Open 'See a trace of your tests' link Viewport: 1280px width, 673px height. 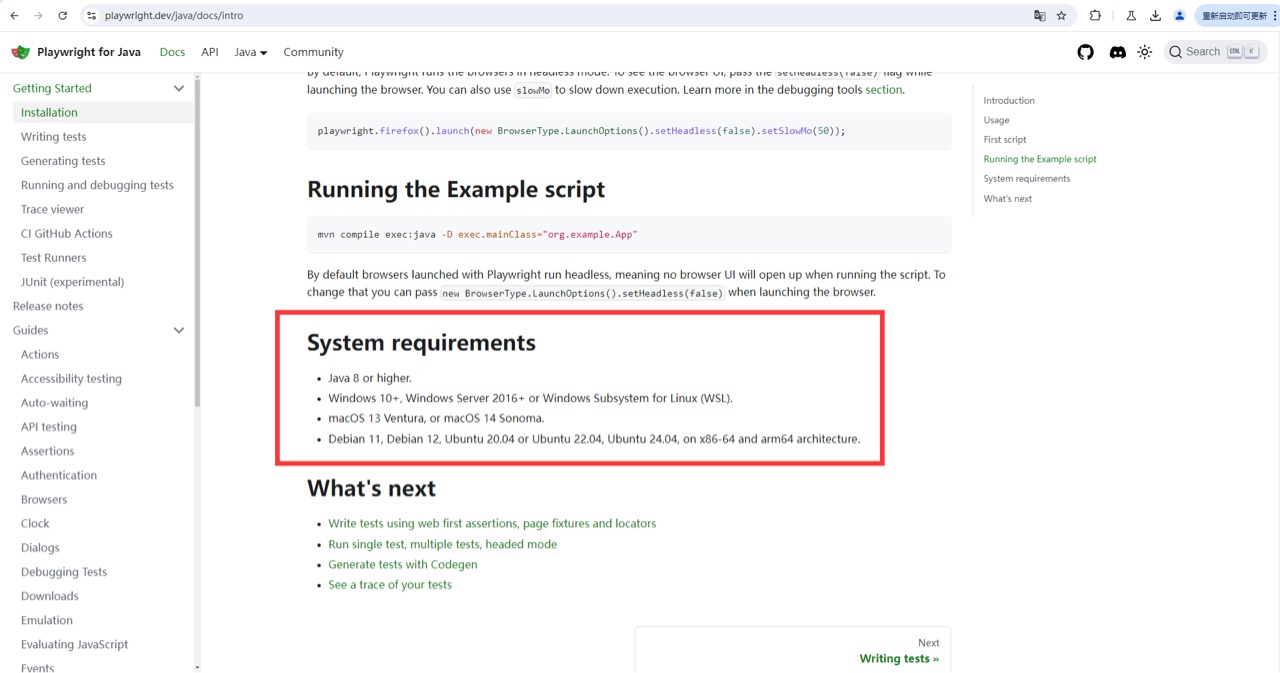click(390, 585)
